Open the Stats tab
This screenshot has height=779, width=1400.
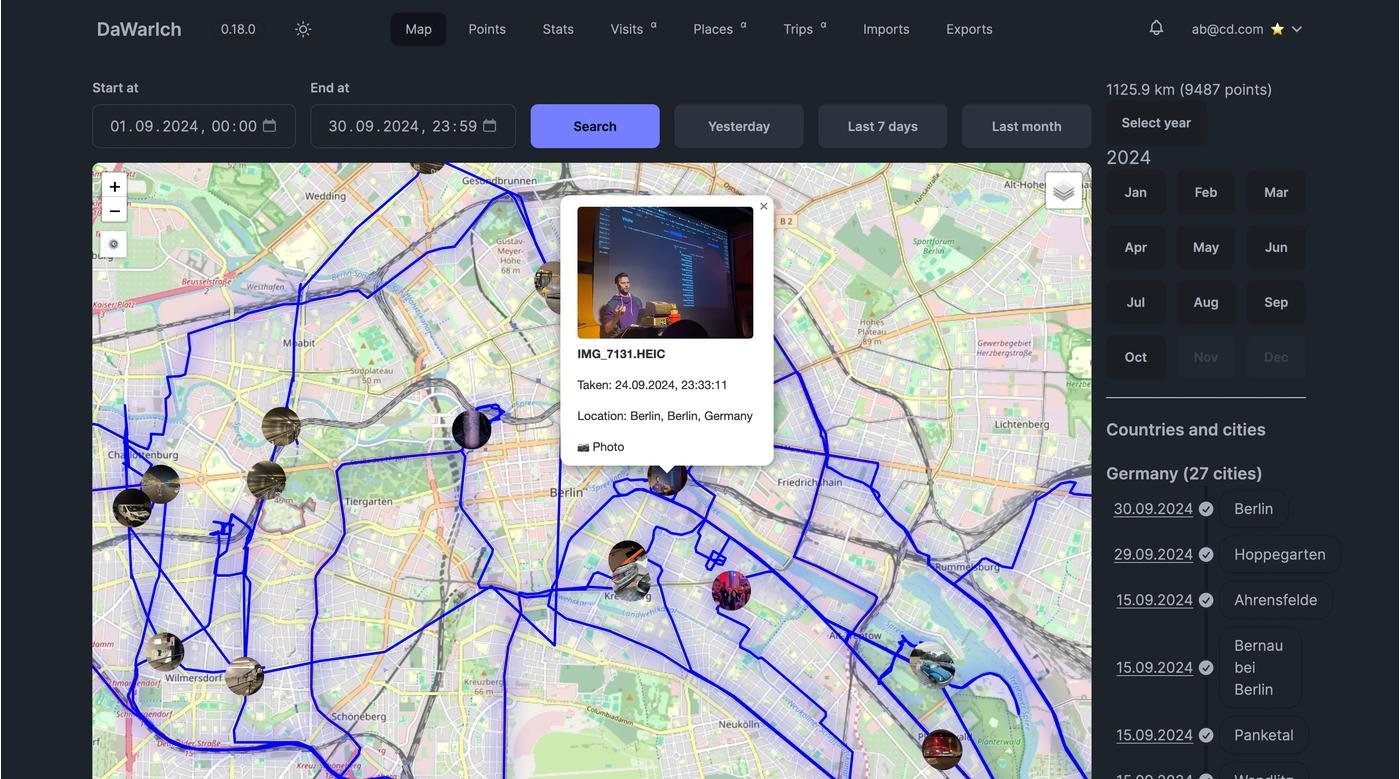point(558,29)
